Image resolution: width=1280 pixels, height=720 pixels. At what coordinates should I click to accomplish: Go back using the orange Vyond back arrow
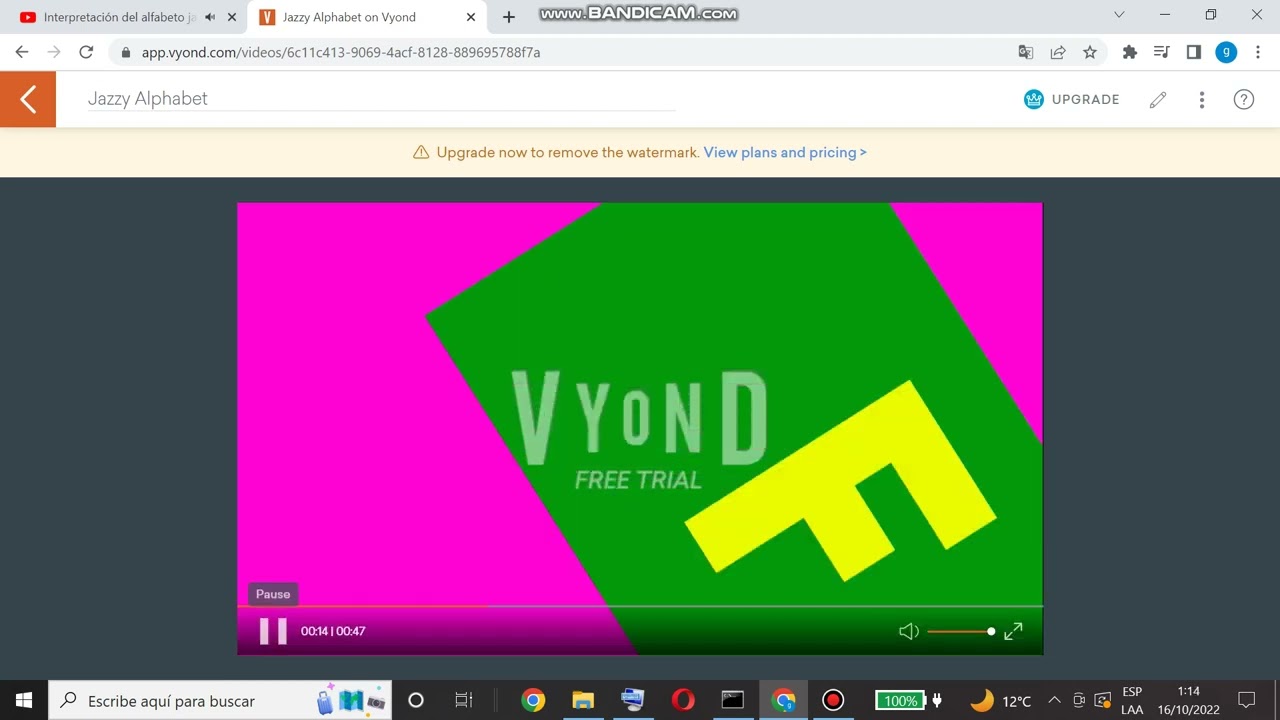28,99
